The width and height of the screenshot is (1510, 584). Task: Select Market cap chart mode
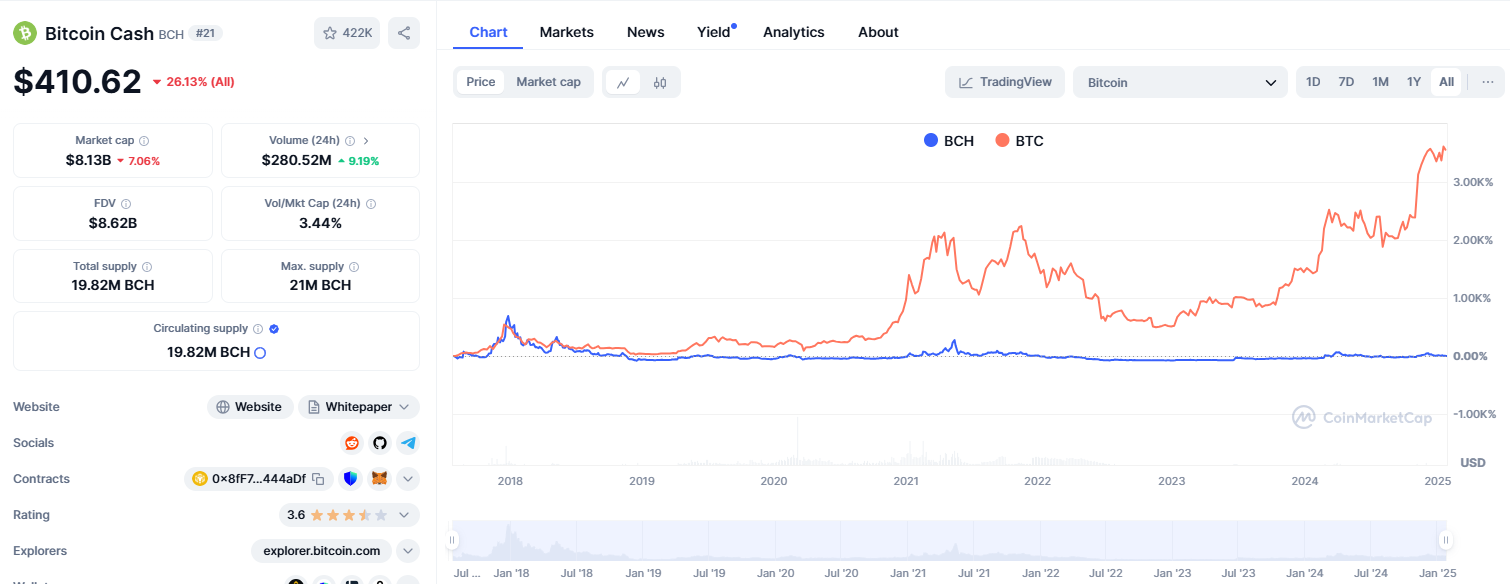click(548, 82)
